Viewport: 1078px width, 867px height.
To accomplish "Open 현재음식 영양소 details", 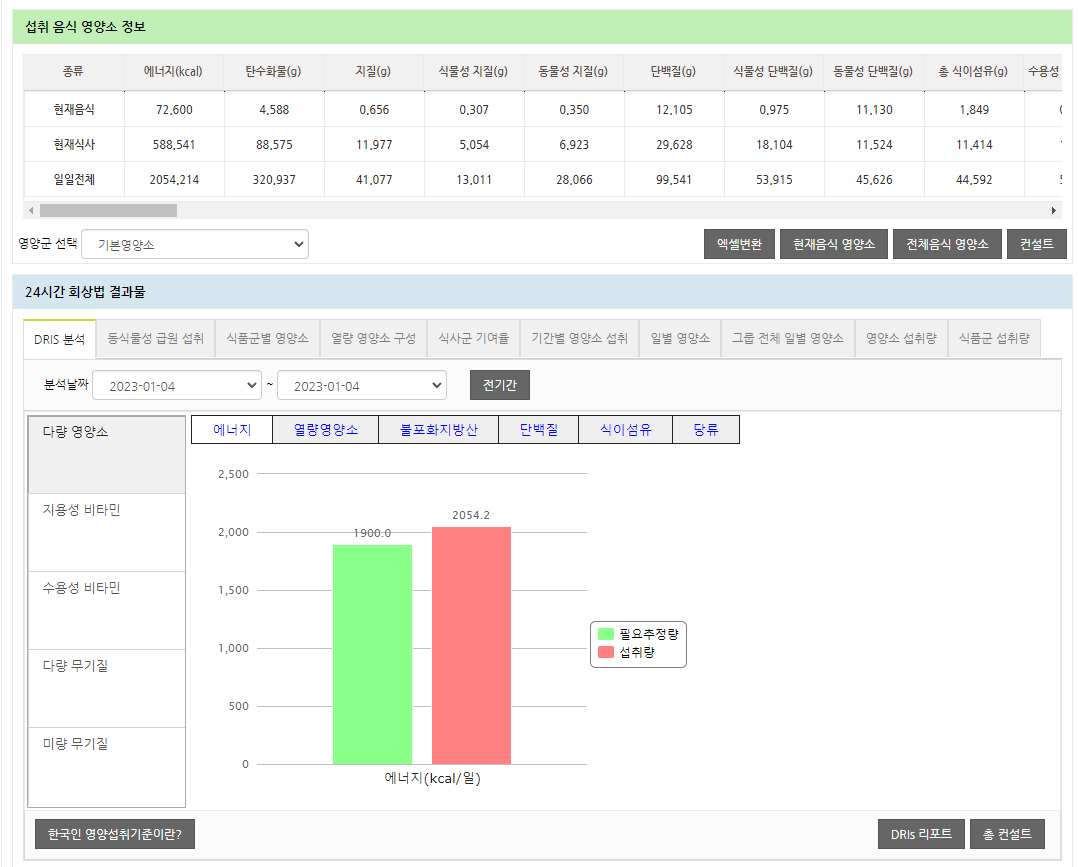I will [834, 244].
